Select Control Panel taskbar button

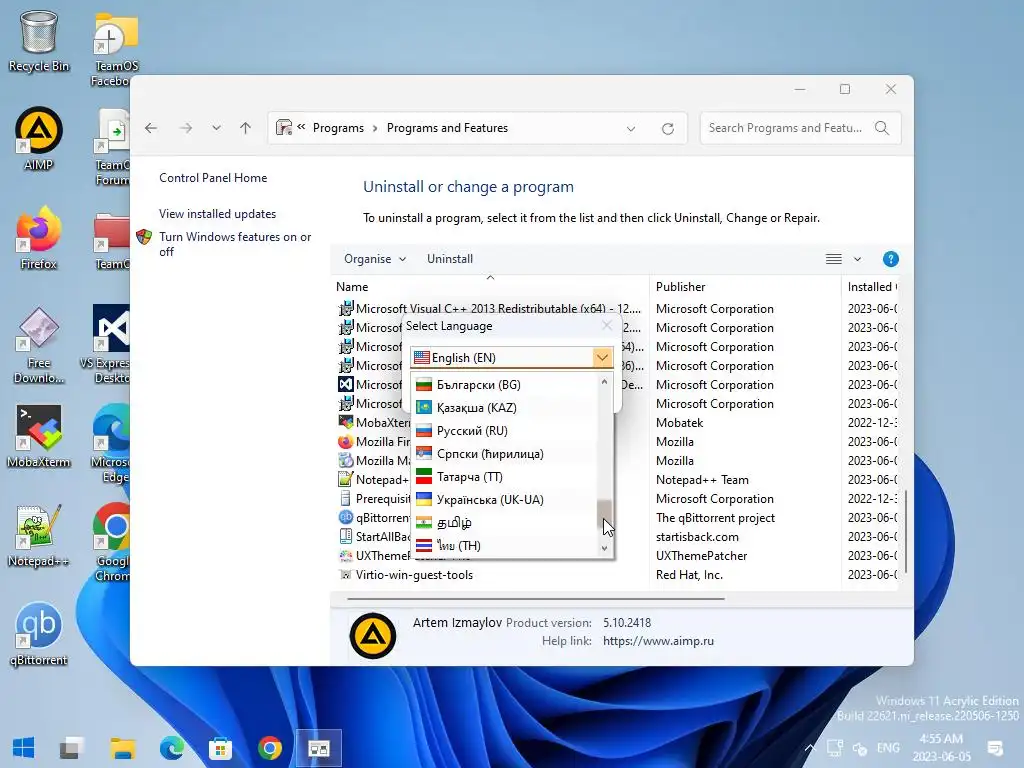319,748
